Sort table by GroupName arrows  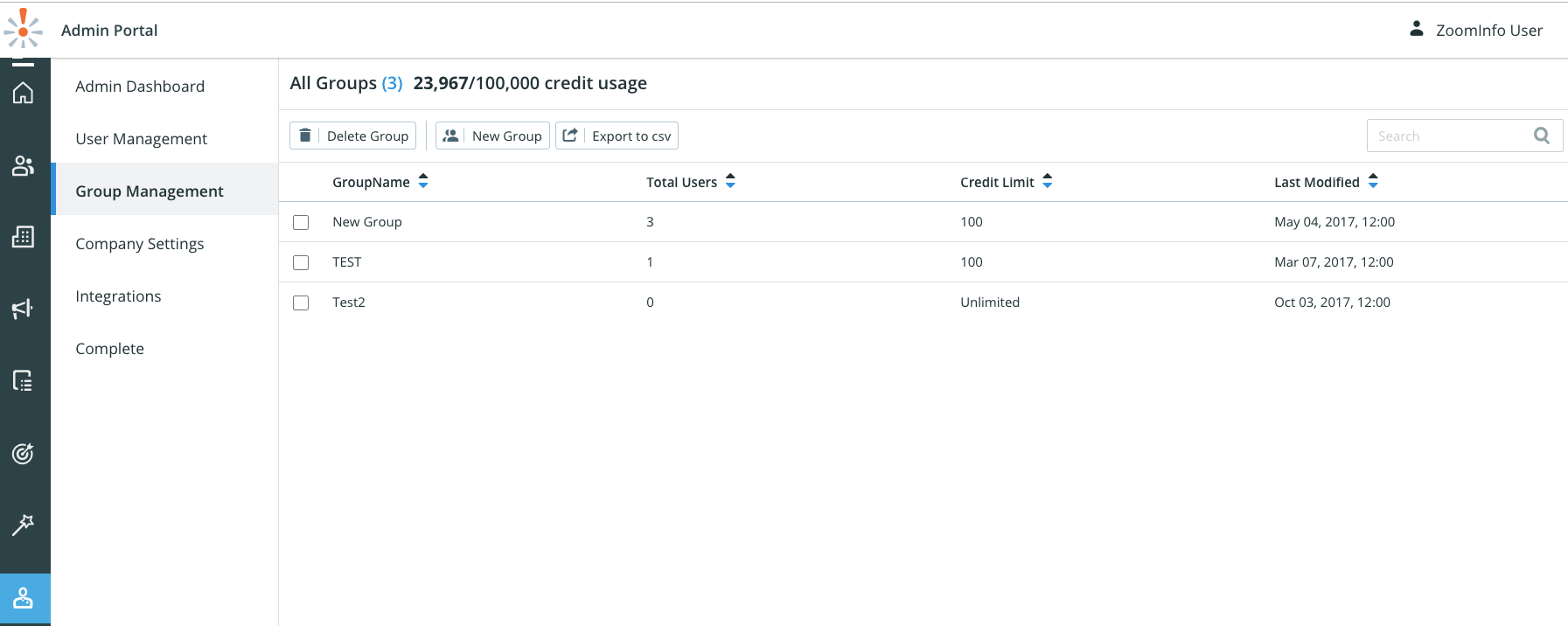pyautogui.click(x=423, y=181)
